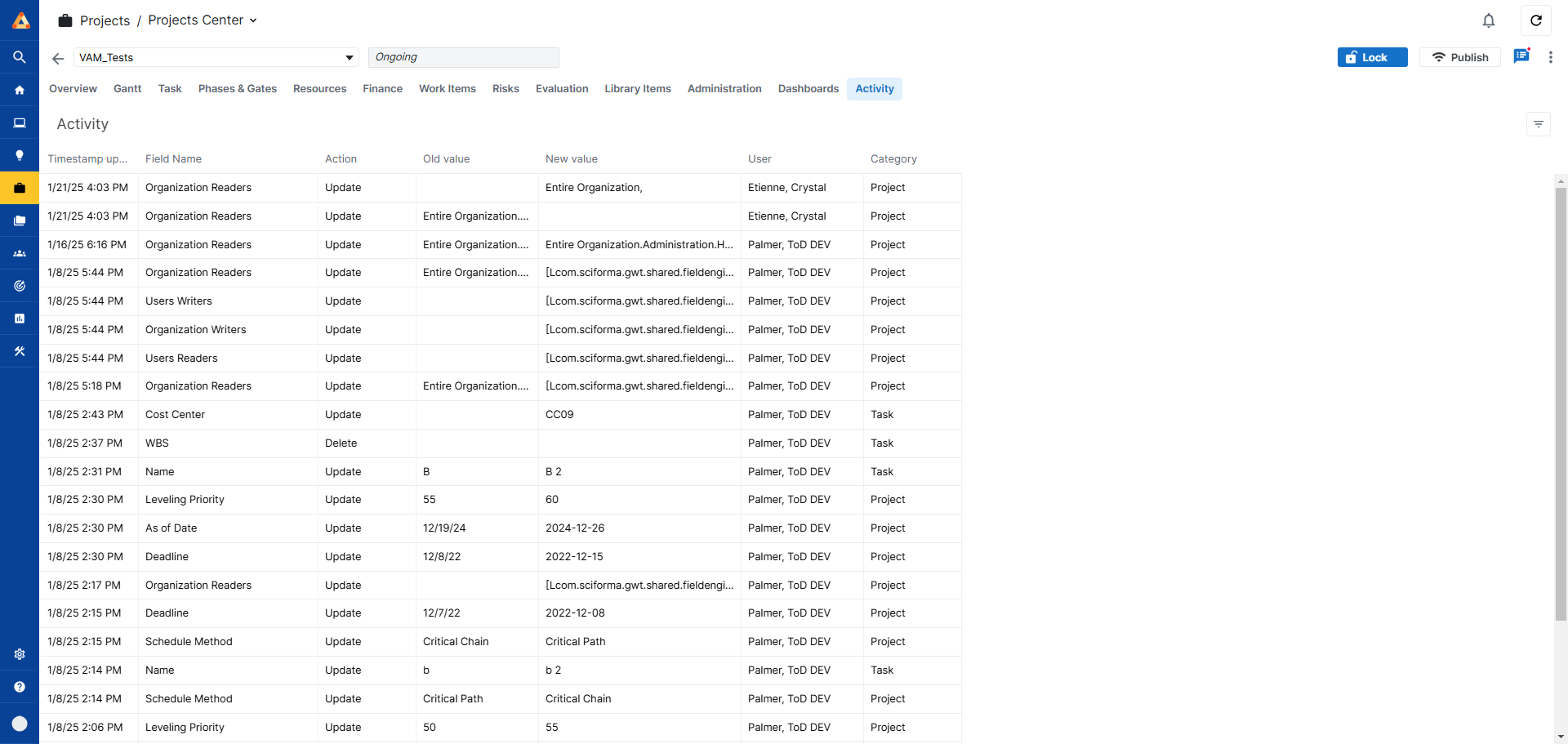Go to home via sidebar icon
This screenshot has width=1568, height=744.
[x=20, y=90]
